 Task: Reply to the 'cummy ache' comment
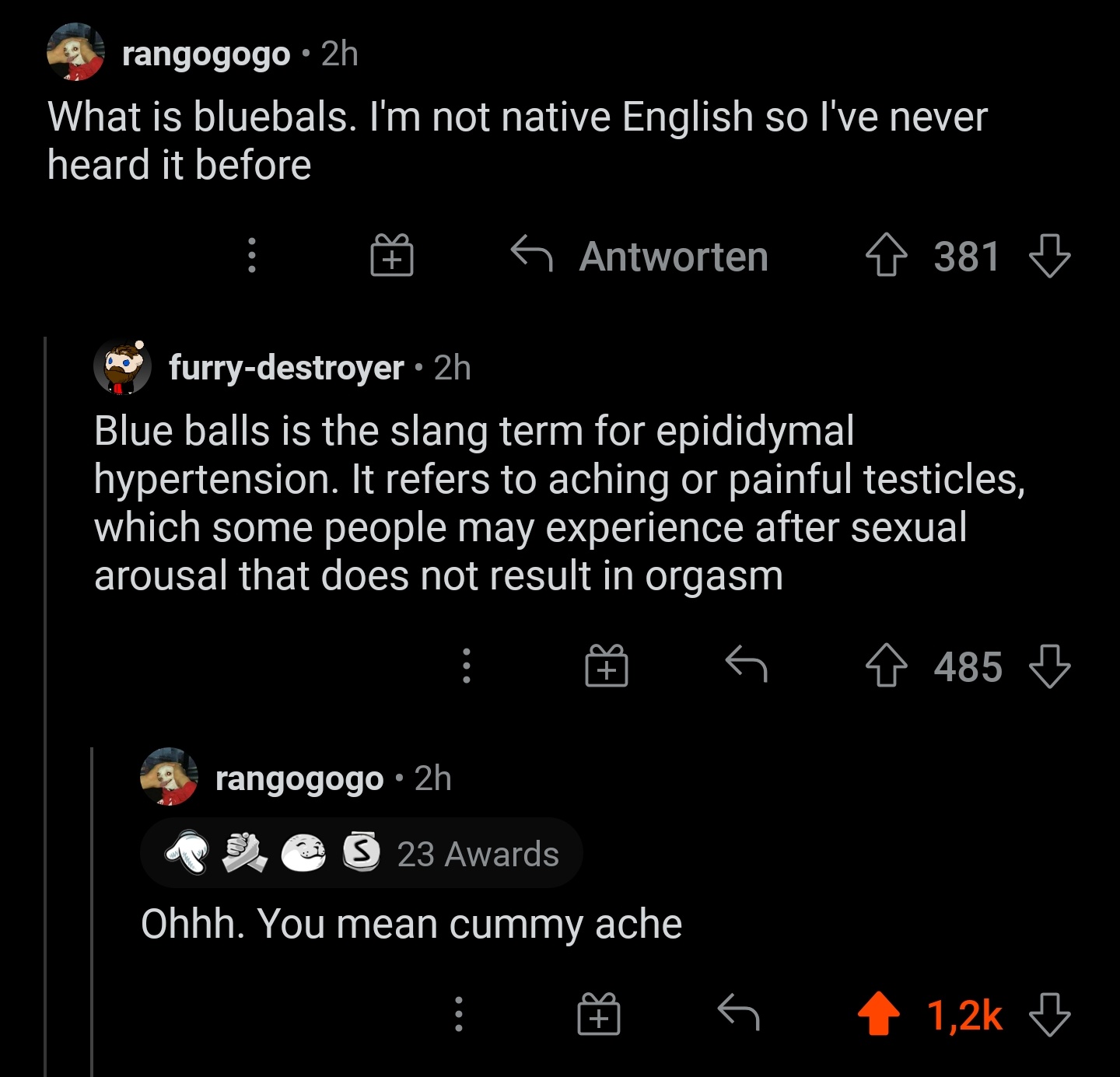click(738, 1012)
